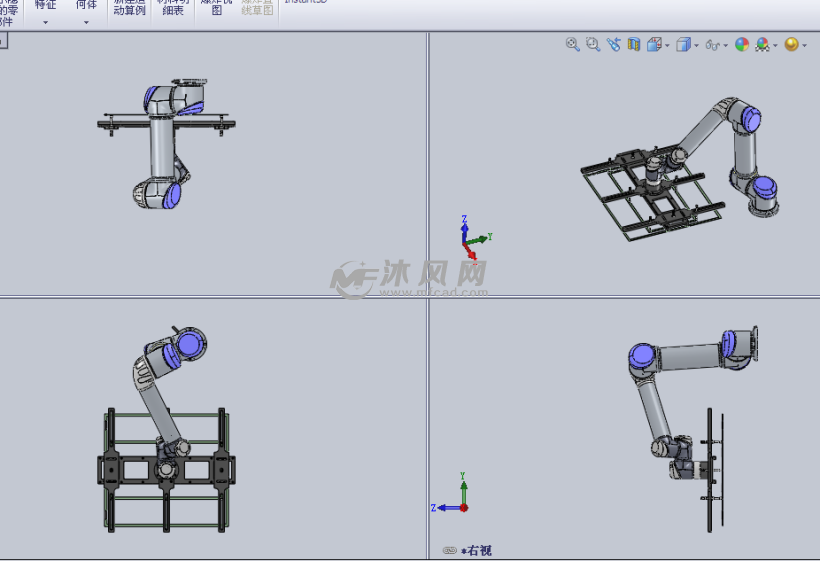Viewport: 820px width, 561px height.
Task: Expand the Display Style dropdown arrow
Action: coord(696,46)
